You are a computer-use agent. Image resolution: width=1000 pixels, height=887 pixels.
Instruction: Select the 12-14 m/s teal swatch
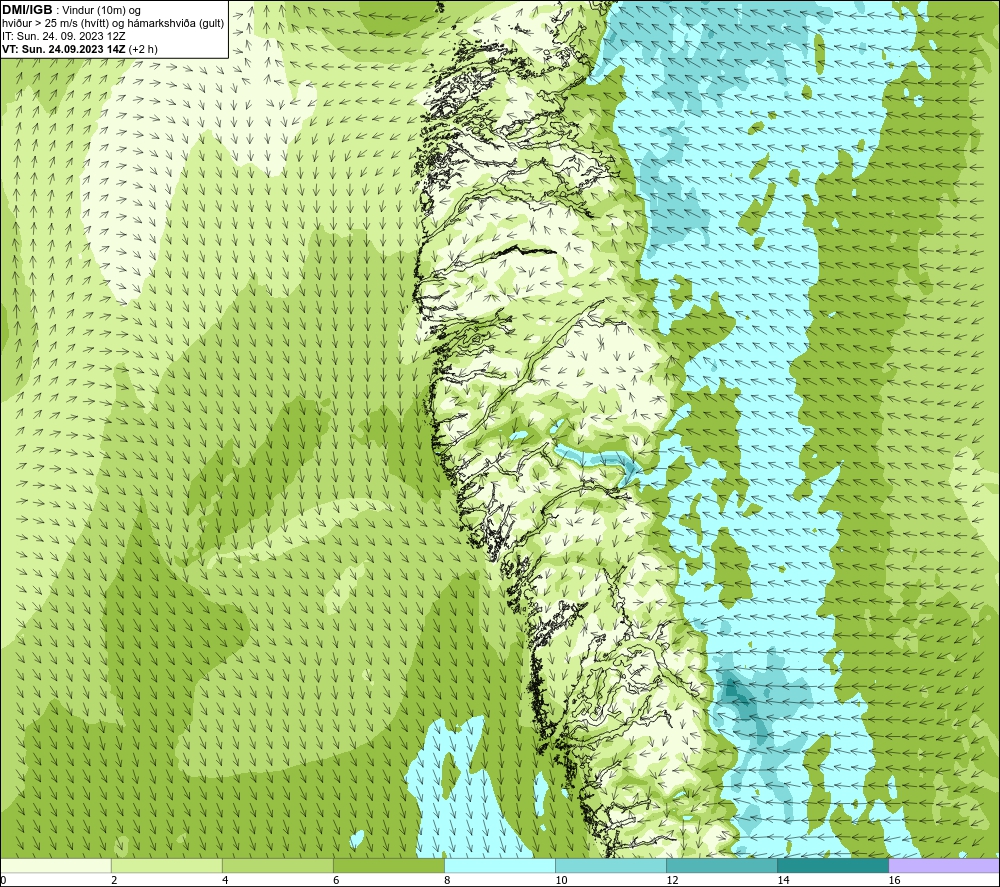[x=722, y=865]
